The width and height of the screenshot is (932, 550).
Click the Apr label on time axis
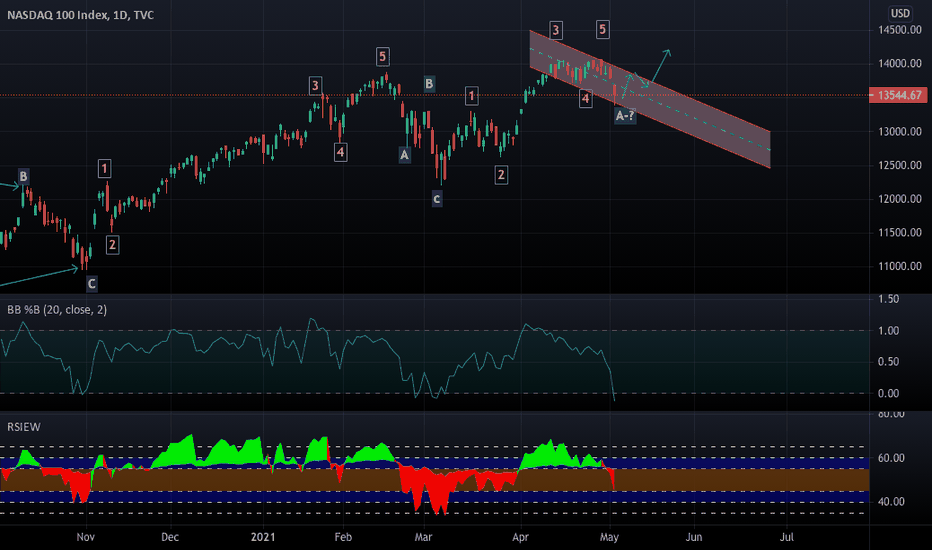click(x=520, y=537)
